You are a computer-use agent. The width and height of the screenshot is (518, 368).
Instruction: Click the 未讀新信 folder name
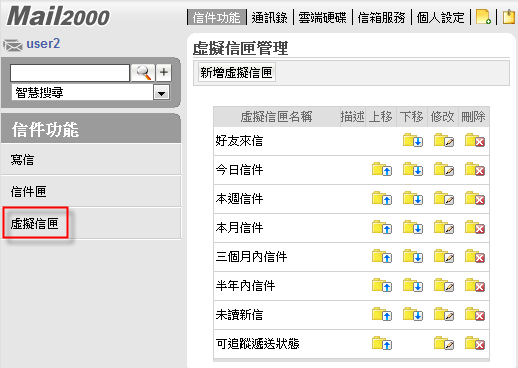(x=239, y=315)
